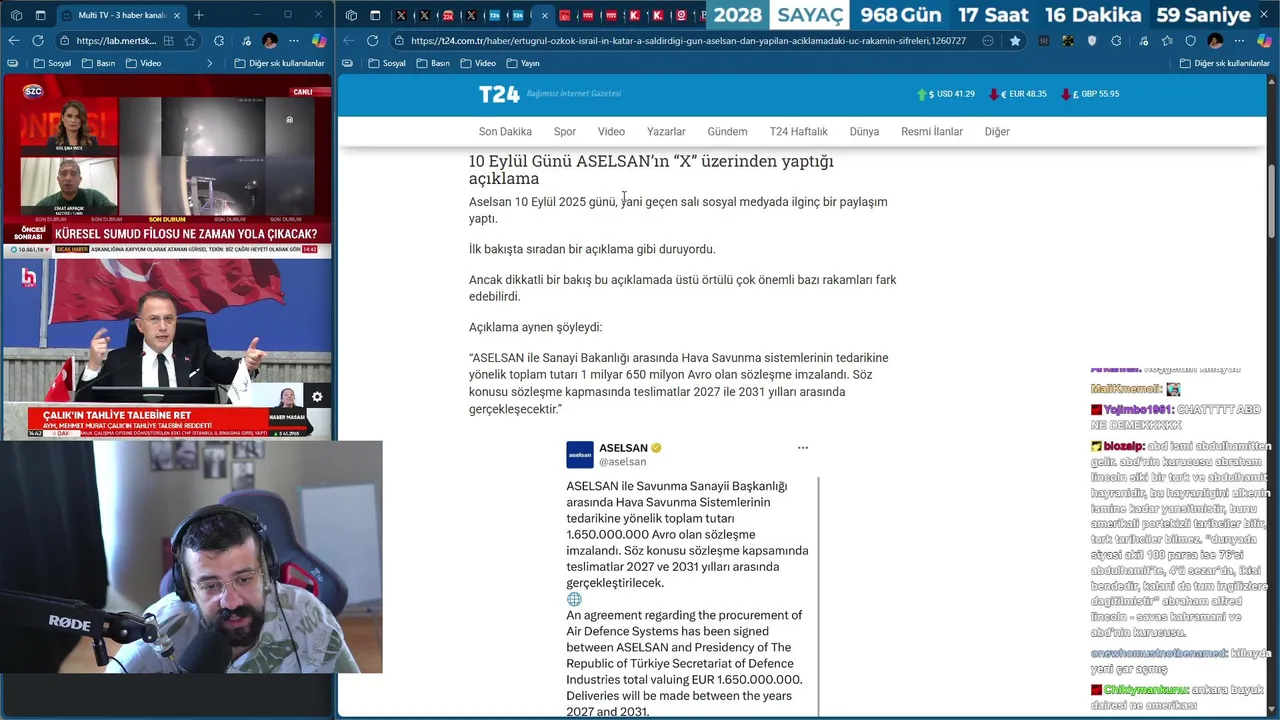The height and width of the screenshot is (720, 1280).
Task: Open the Yazarlar section on T24
Action: [x=666, y=132]
